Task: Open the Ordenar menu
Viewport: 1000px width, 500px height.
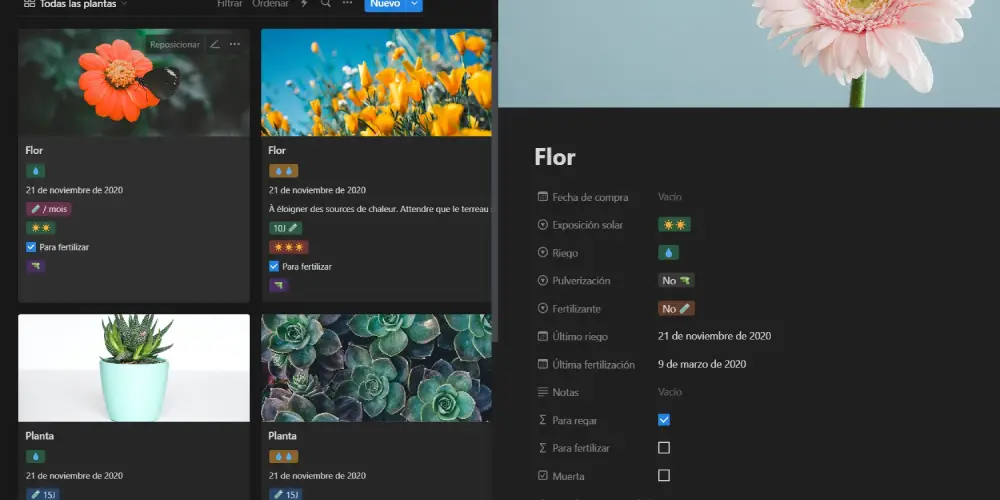Action: [270, 4]
